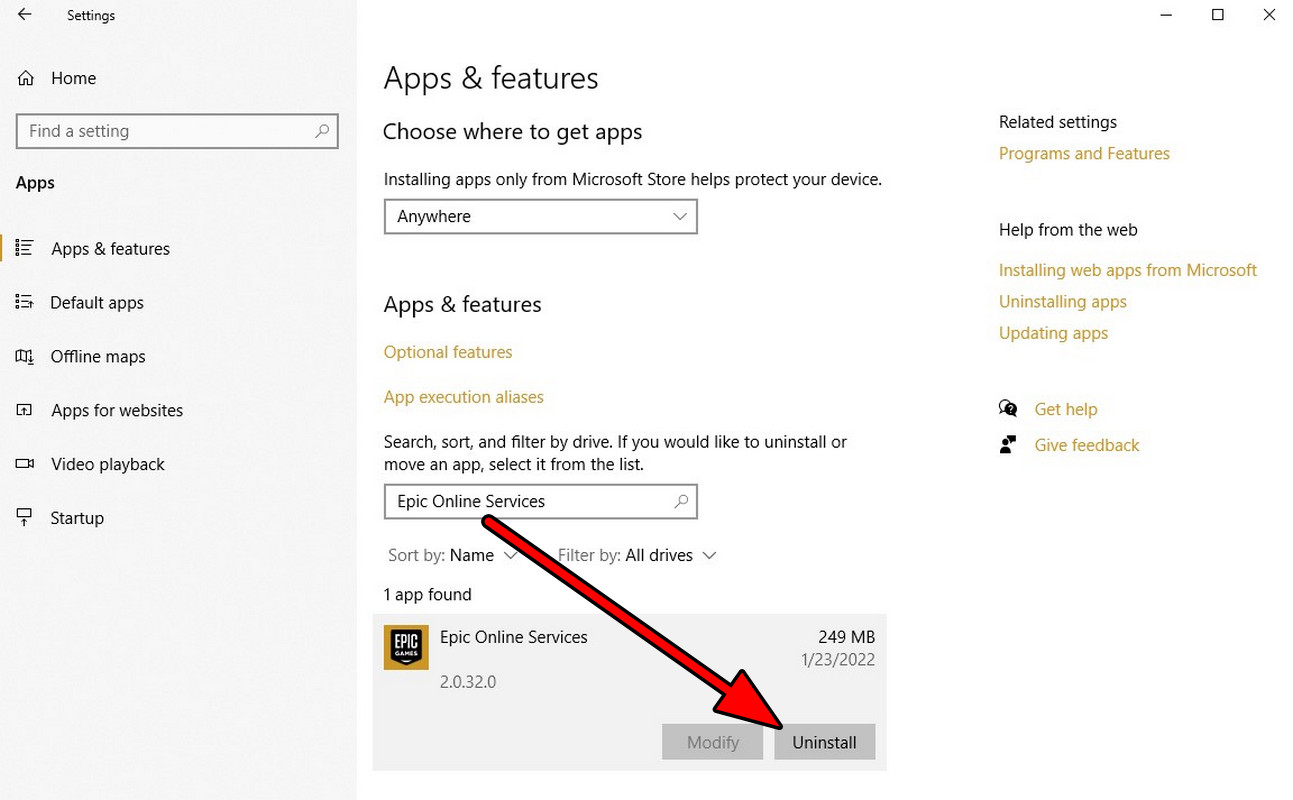Click the Get help headset icon
The width and height of the screenshot is (1293, 800).
(x=1008, y=408)
